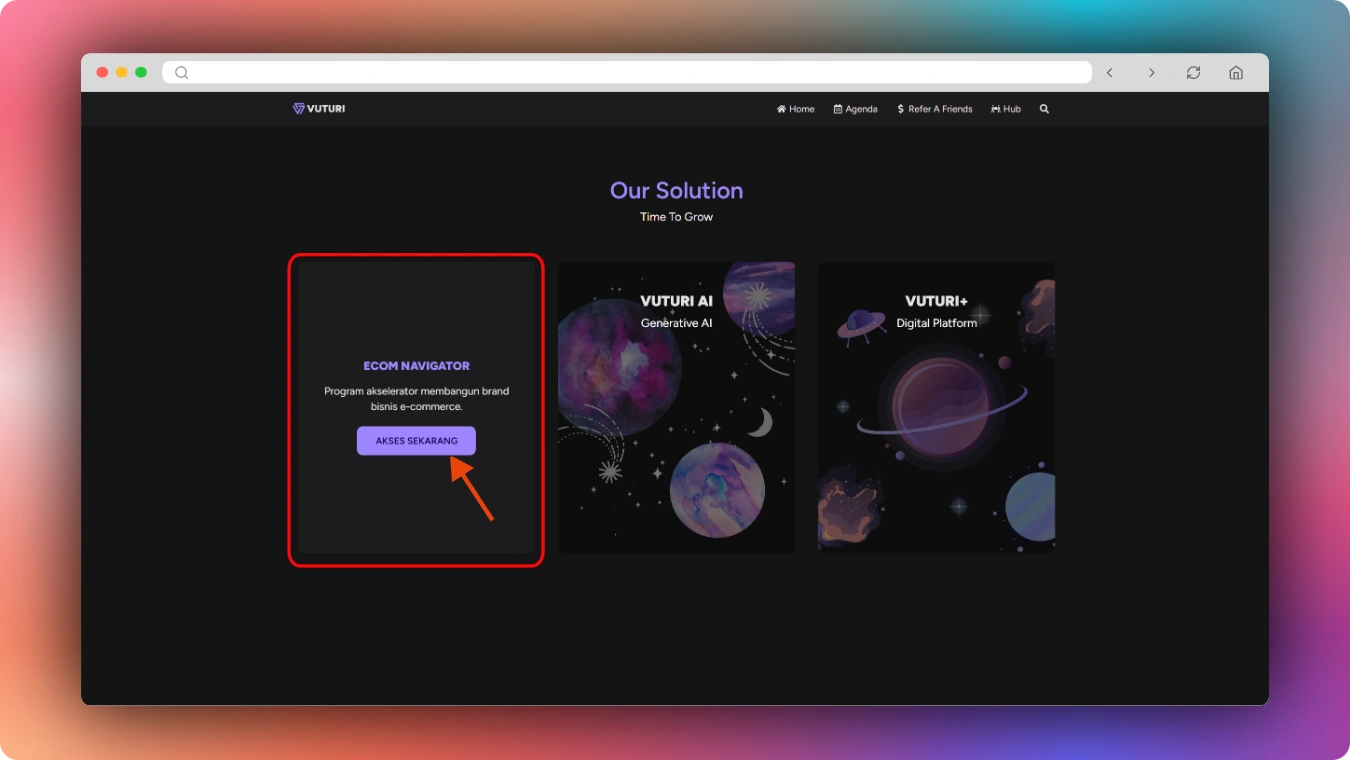Image resolution: width=1350 pixels, height=760 pixels.
Task: Click the Time To Grow subtitle
Action: (677, 217)
